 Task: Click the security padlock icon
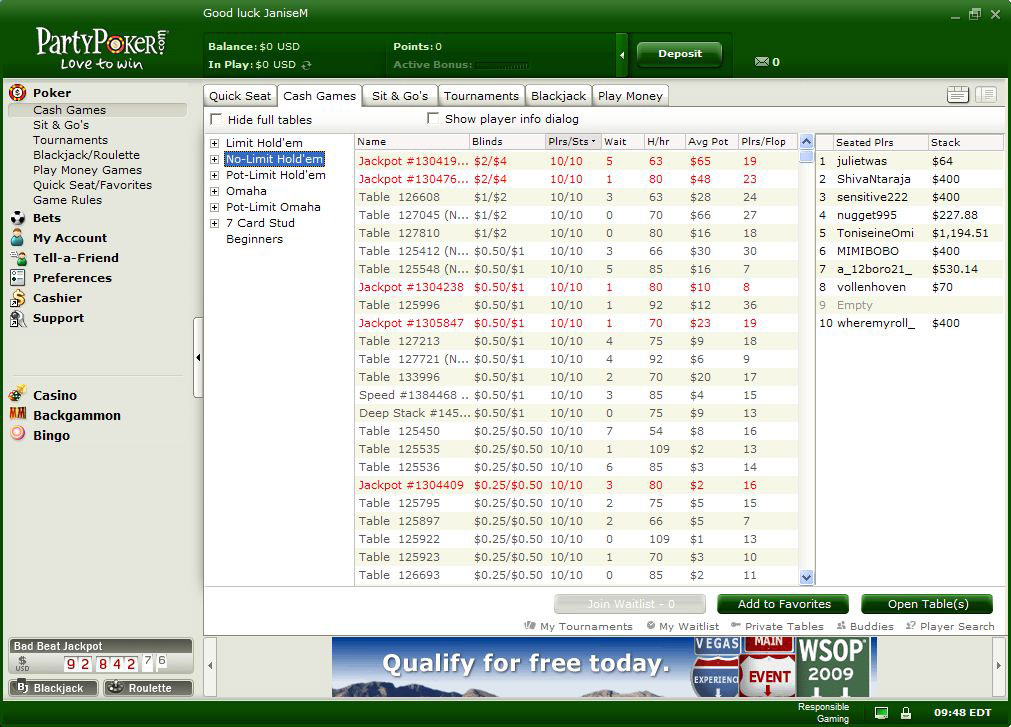906,713
